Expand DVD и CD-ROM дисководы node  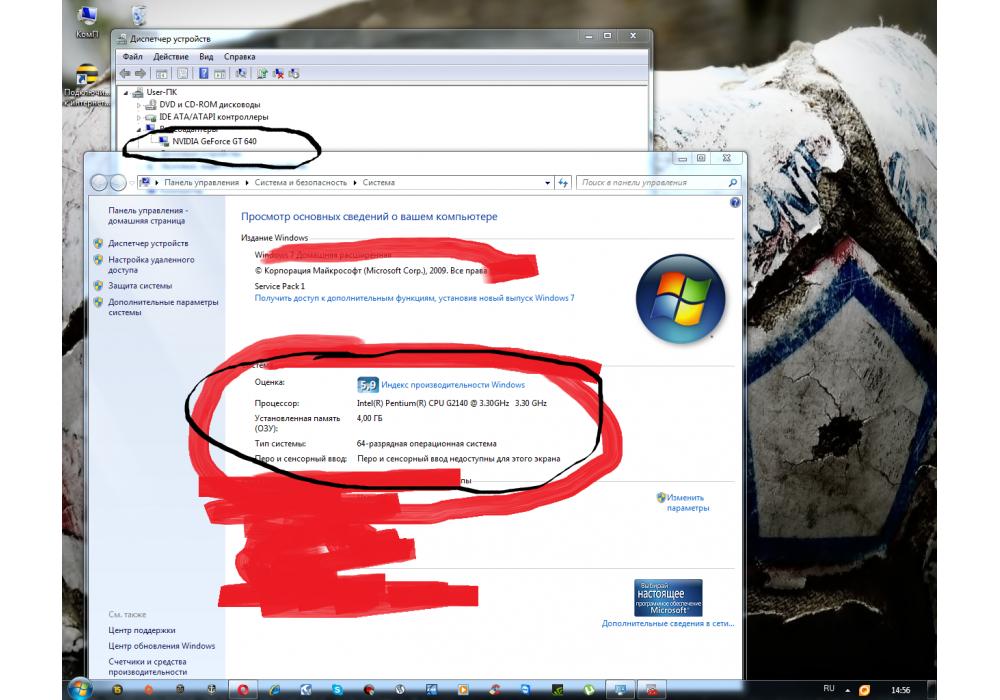[138, 105]
